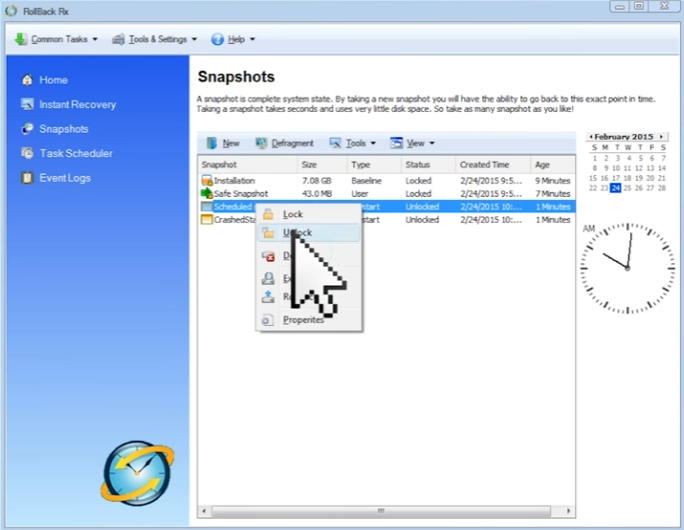
Task: Open the Tools & Settings dropdown
Action: point(153,40)
